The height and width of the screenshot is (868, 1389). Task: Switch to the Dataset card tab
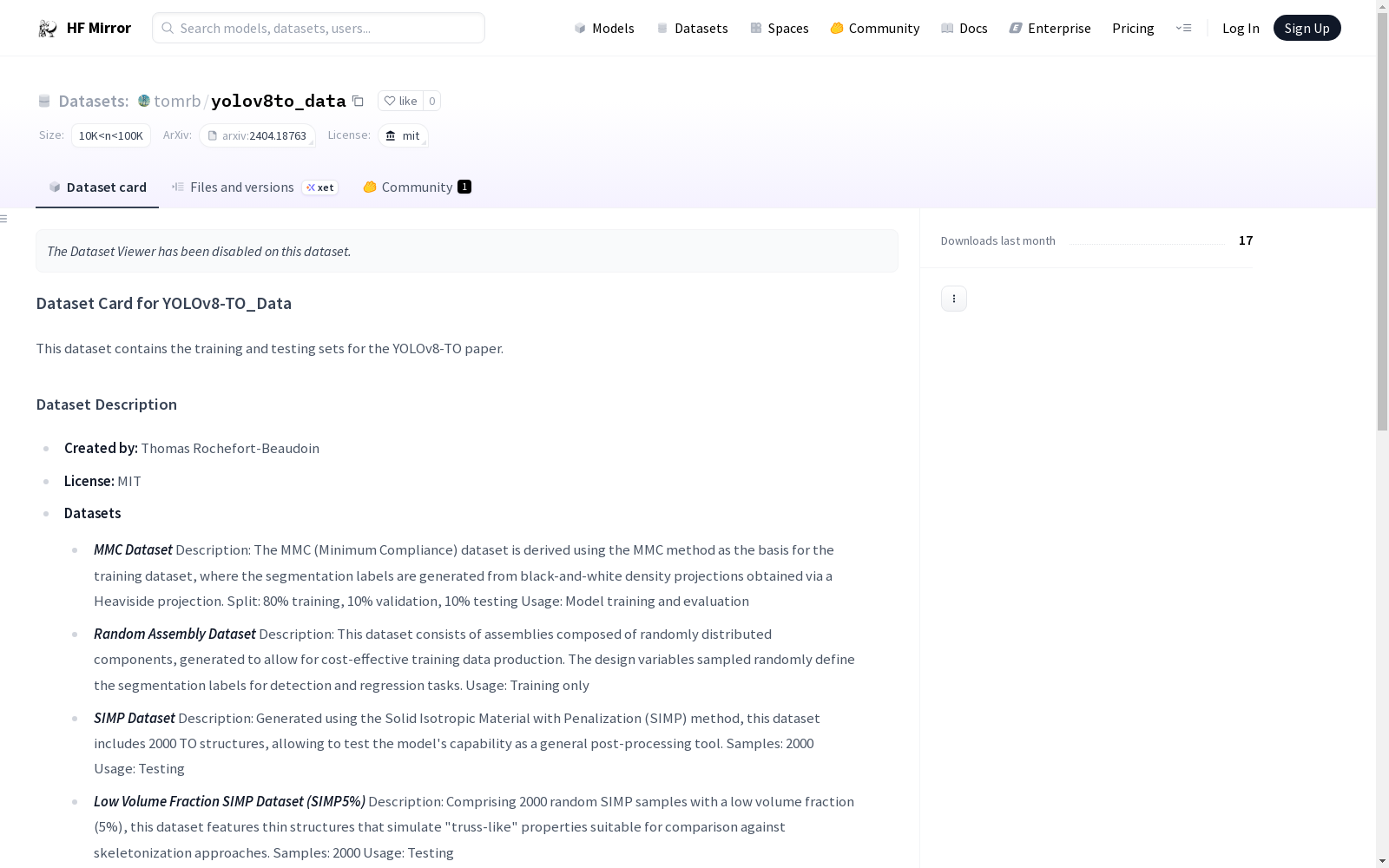(97, 187)
